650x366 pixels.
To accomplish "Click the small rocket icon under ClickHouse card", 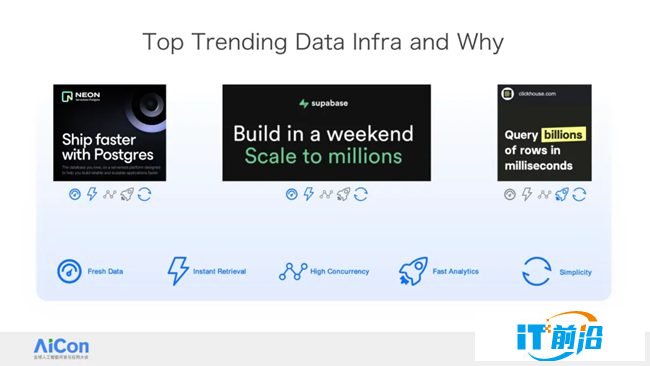I will pos(562,194).
